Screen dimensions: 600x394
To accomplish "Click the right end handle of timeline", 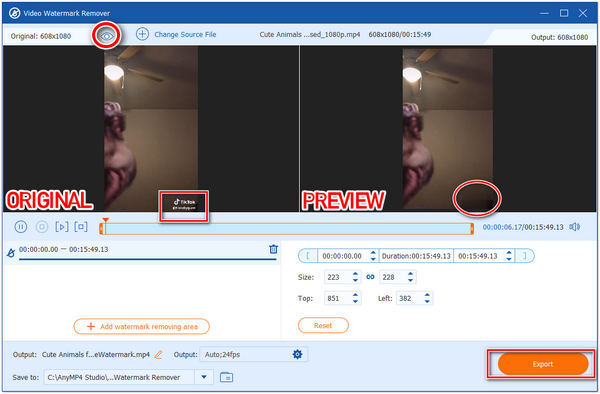I will coord(472,229).
